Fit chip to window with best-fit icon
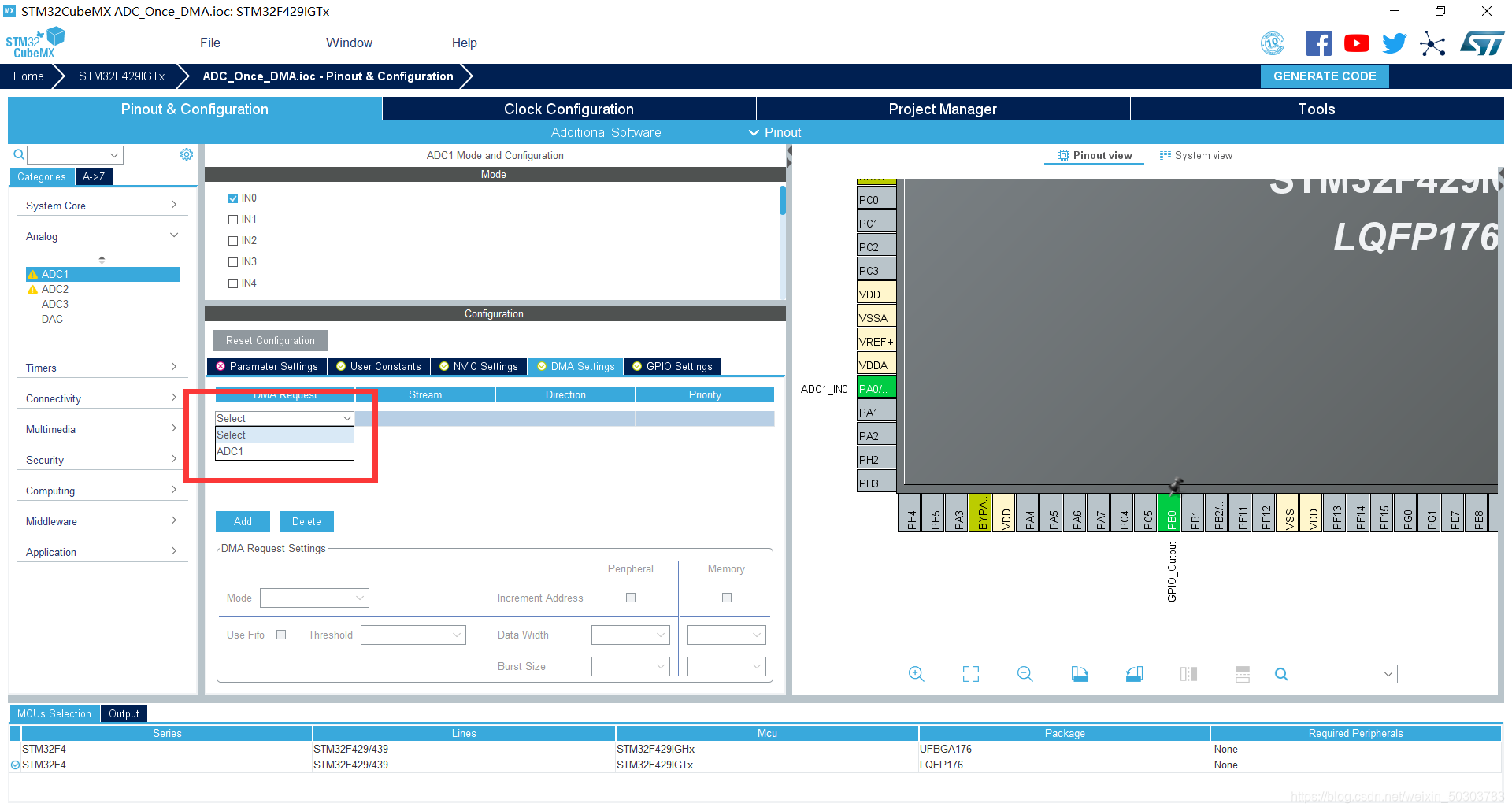 971,674
